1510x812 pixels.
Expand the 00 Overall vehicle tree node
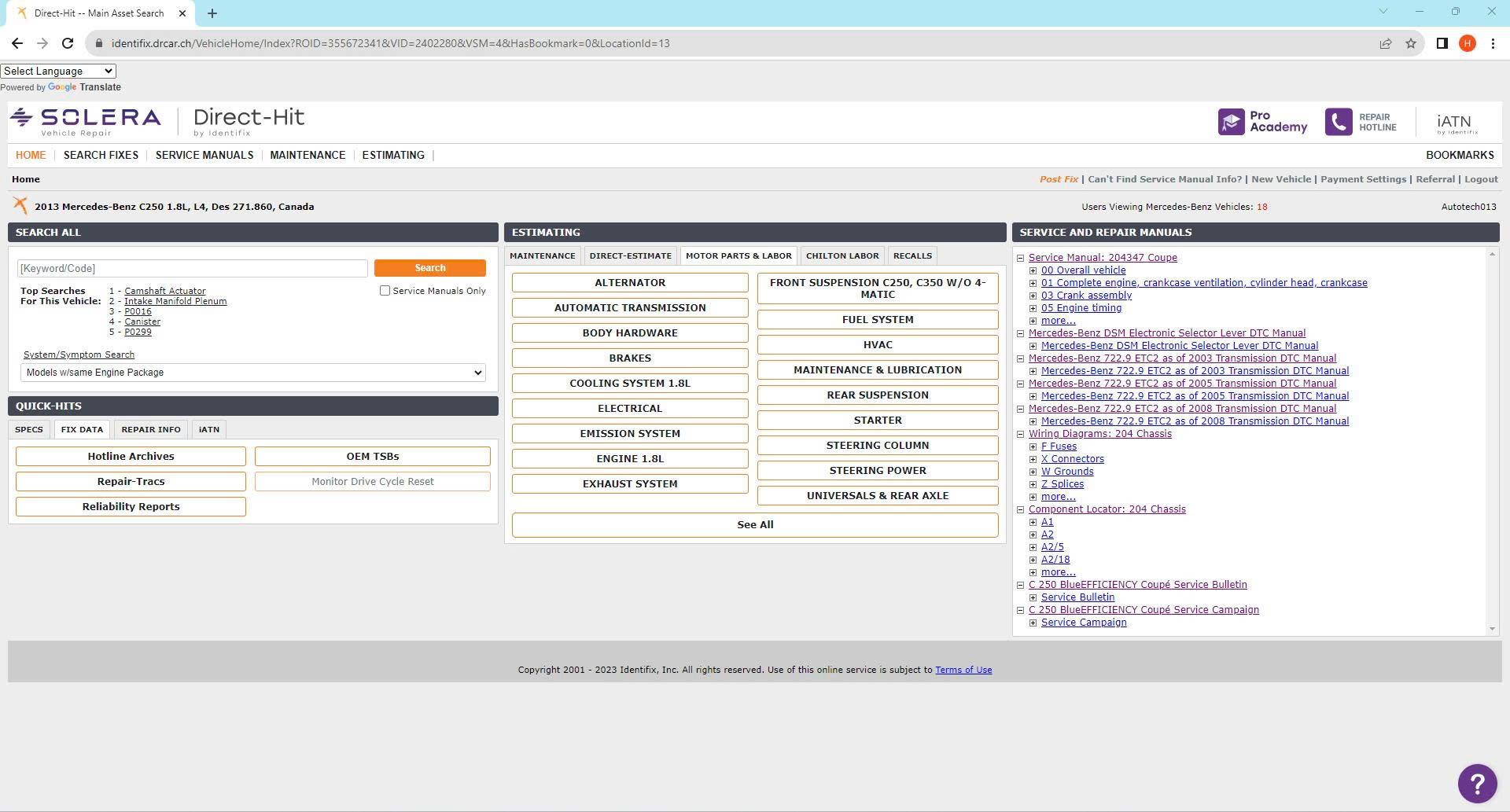click(x=1033, y=270)
